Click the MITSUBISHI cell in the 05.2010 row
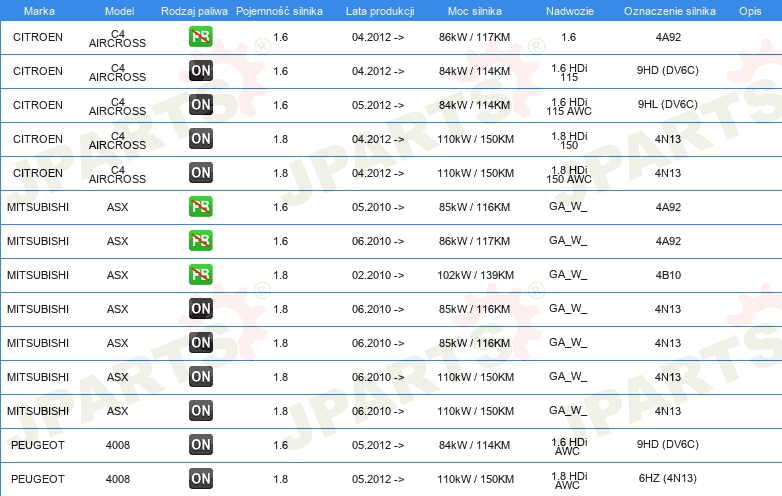Screen dimensions: 782x496 click(x=38, y=207)
